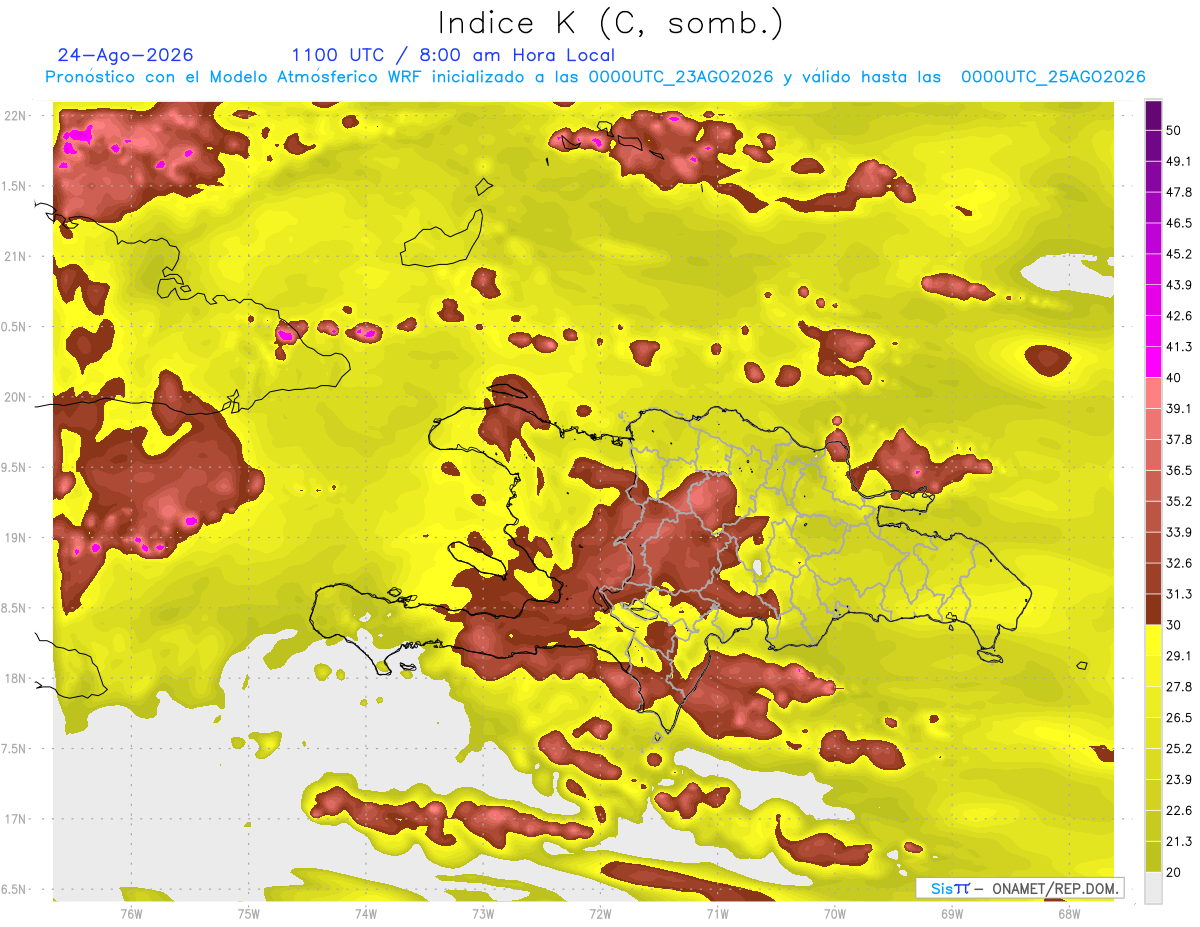1200x927 pixels.
Task: Click the colorbar value '49.1'
Action: tap(1179, 161)
